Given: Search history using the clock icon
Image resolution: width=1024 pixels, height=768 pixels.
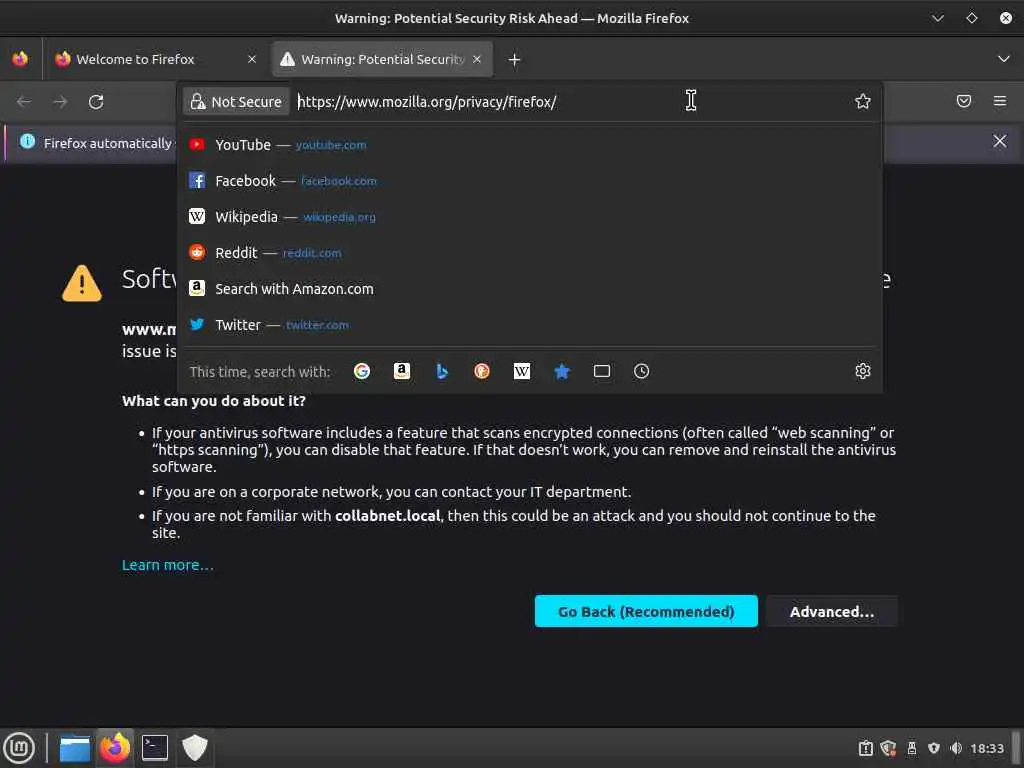Looking at the screenshot, I should tap(642, 372).
